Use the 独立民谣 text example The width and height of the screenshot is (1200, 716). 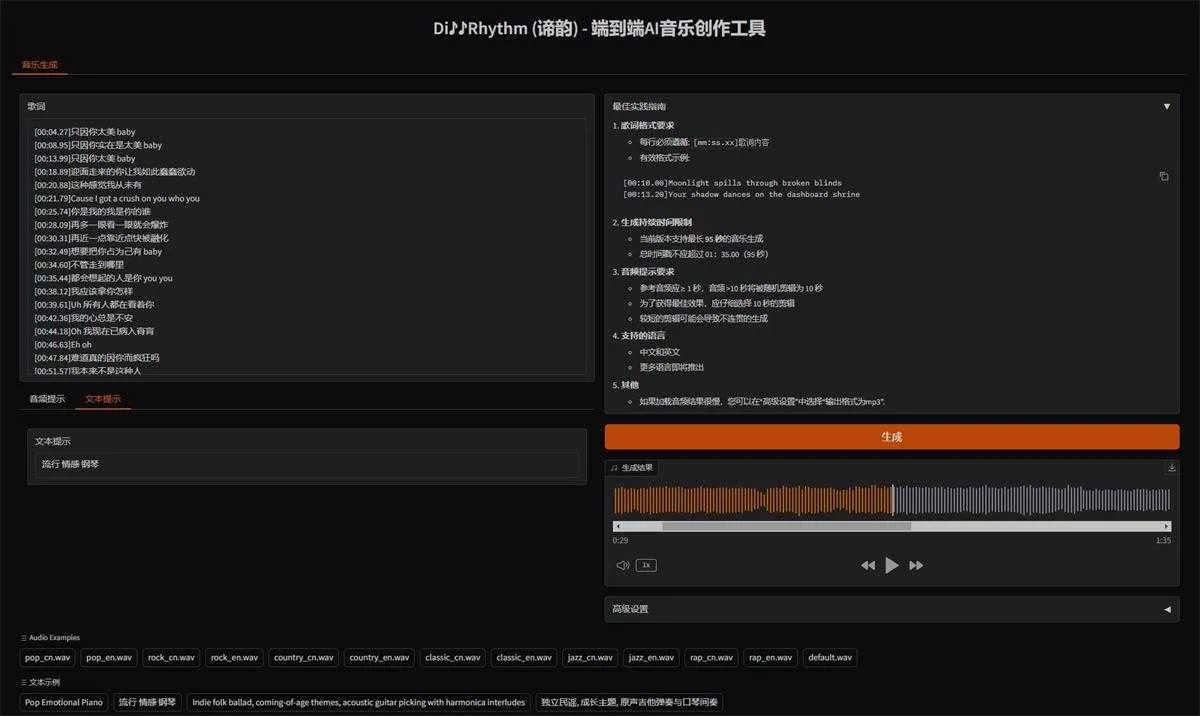point(628,702)
